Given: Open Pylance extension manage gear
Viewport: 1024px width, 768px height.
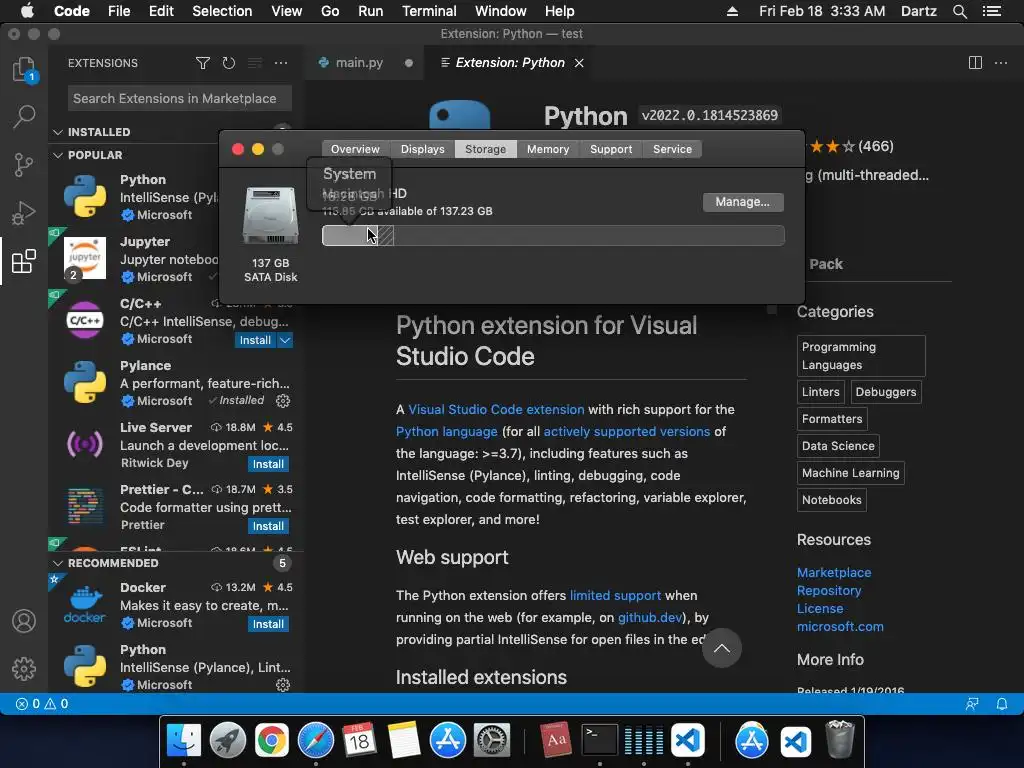Looking at the screenshot, I should click(x=283, y=401).
